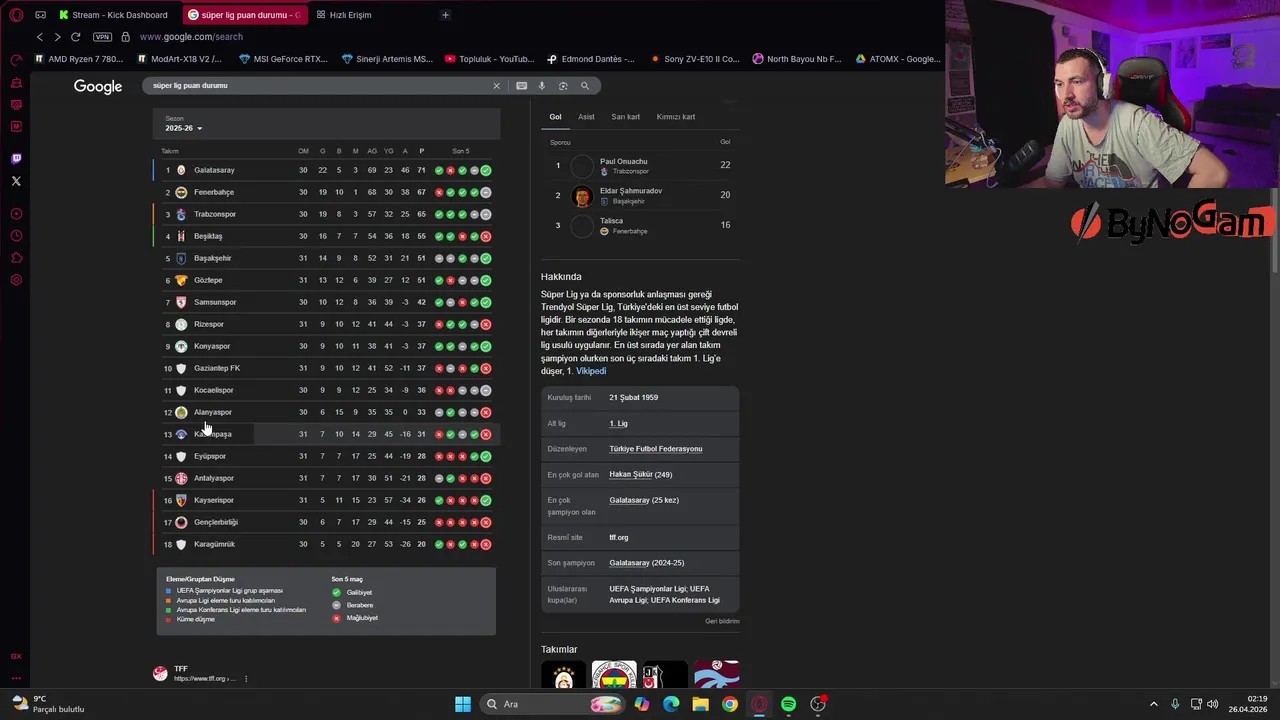
Task: Open the weather widget showing 9°C
Action: click(47, 704)
